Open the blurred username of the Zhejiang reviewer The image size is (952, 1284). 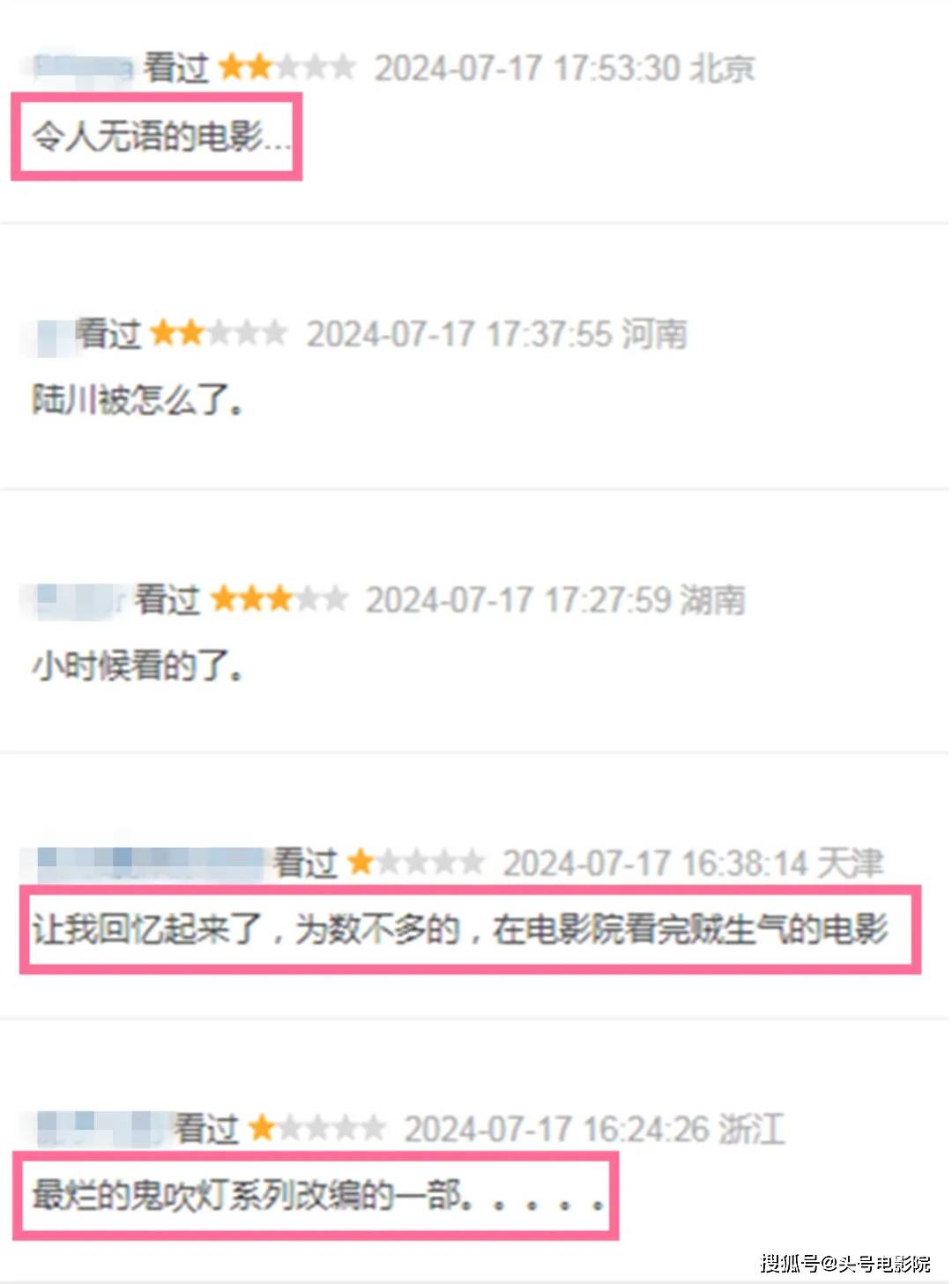[x=100, y=1129]
